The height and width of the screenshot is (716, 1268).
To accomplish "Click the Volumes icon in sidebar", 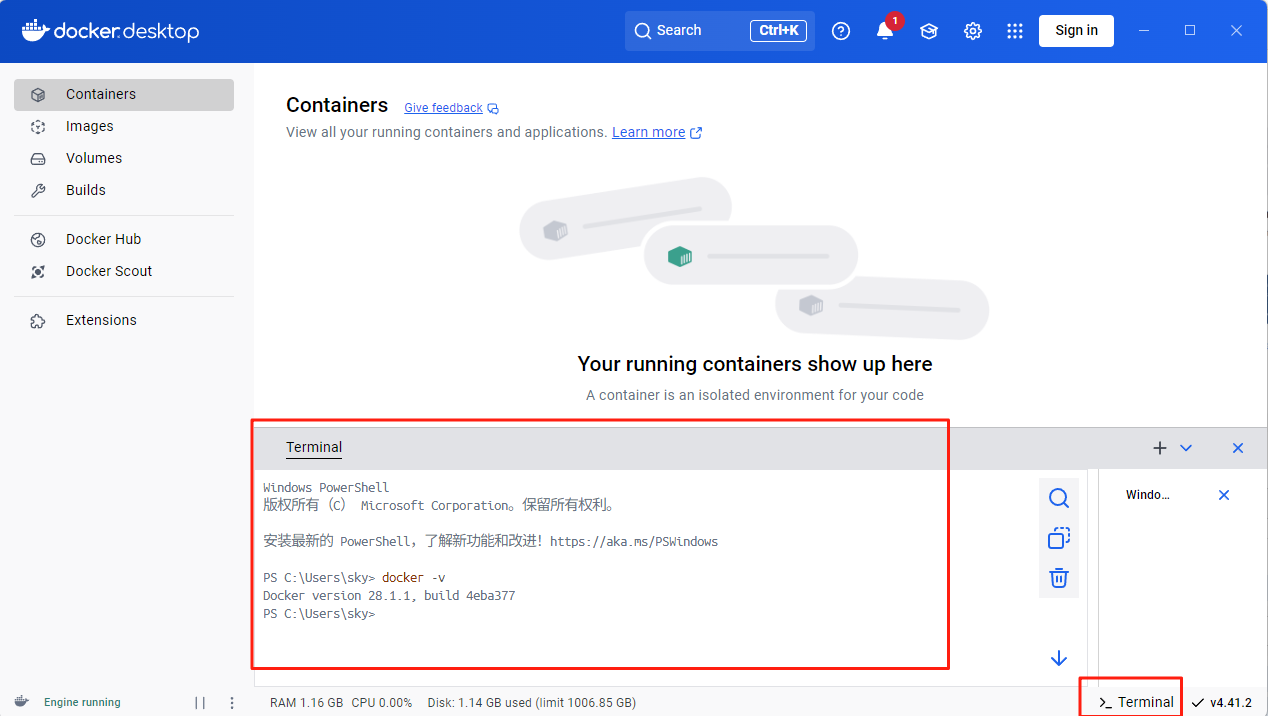I will click(x=38, y=159).
